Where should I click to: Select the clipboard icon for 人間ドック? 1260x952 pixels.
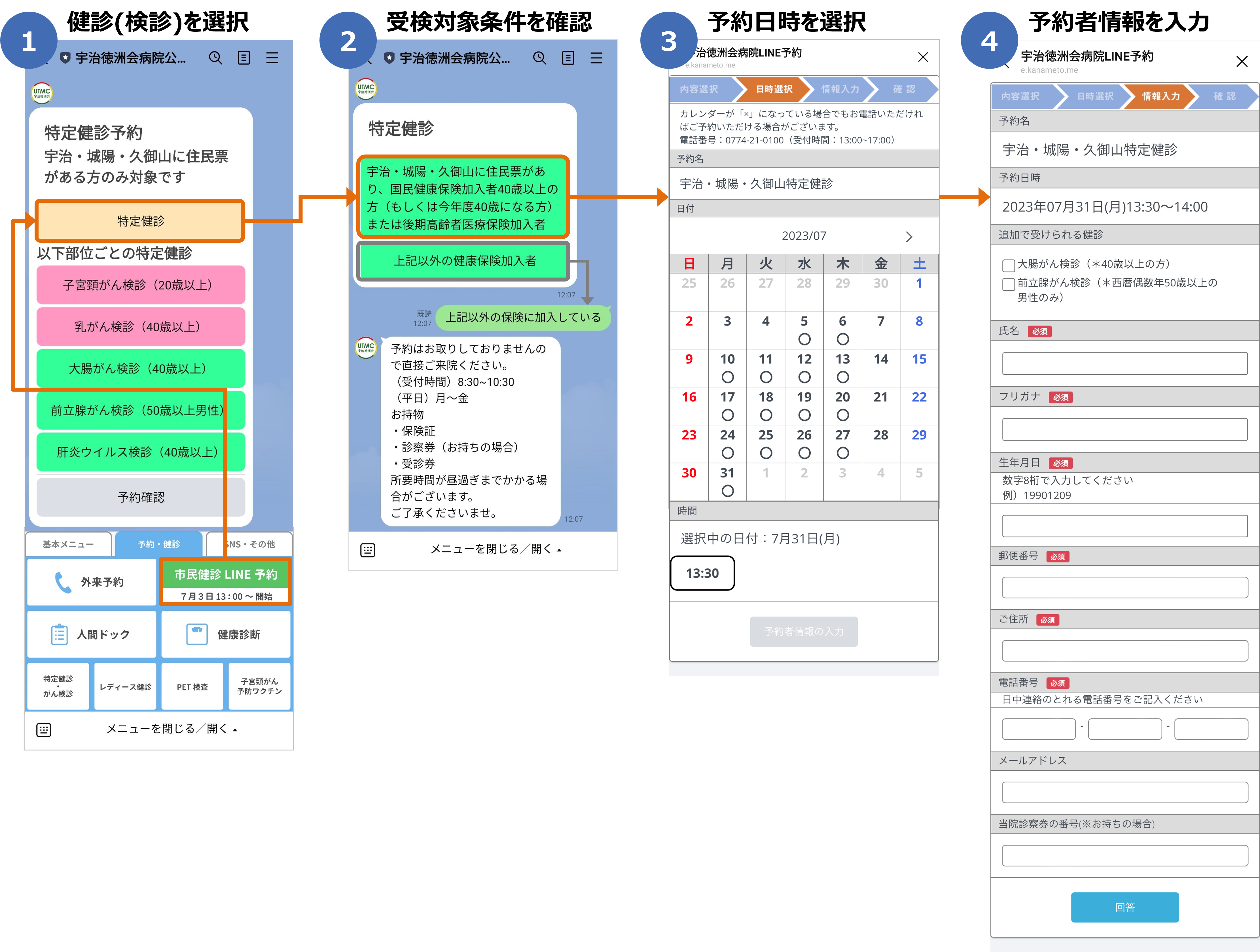(59, 634)
